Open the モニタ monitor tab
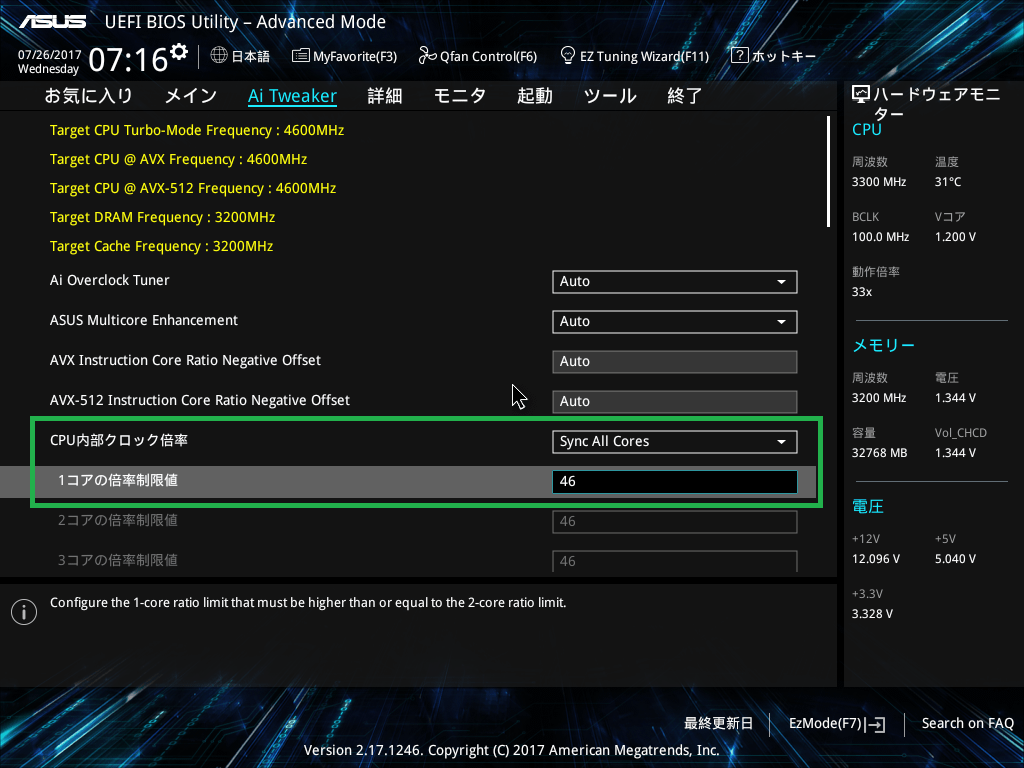Image resolution: width=1024 pixels, height=768 pixels. pos(460,96)
